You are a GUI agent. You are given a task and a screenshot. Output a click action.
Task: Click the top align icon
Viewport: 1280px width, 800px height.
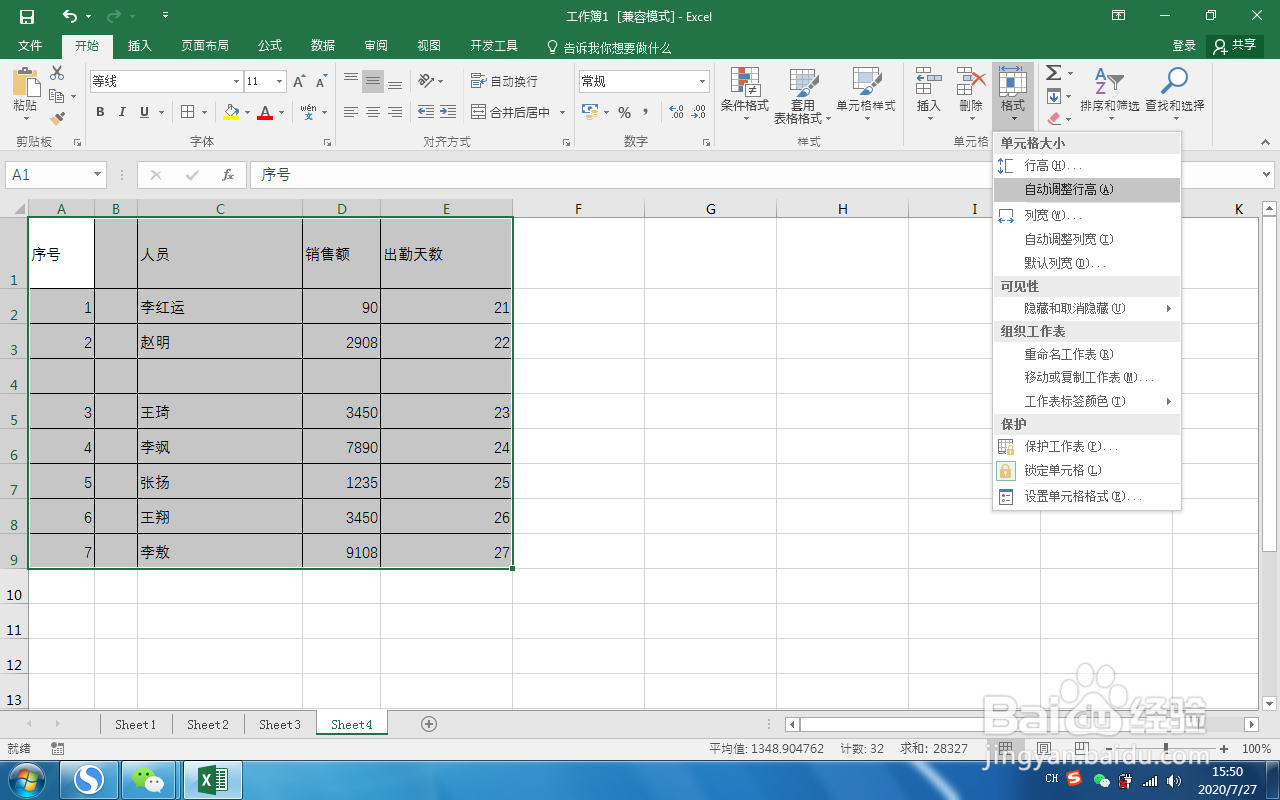click(351, 81)
